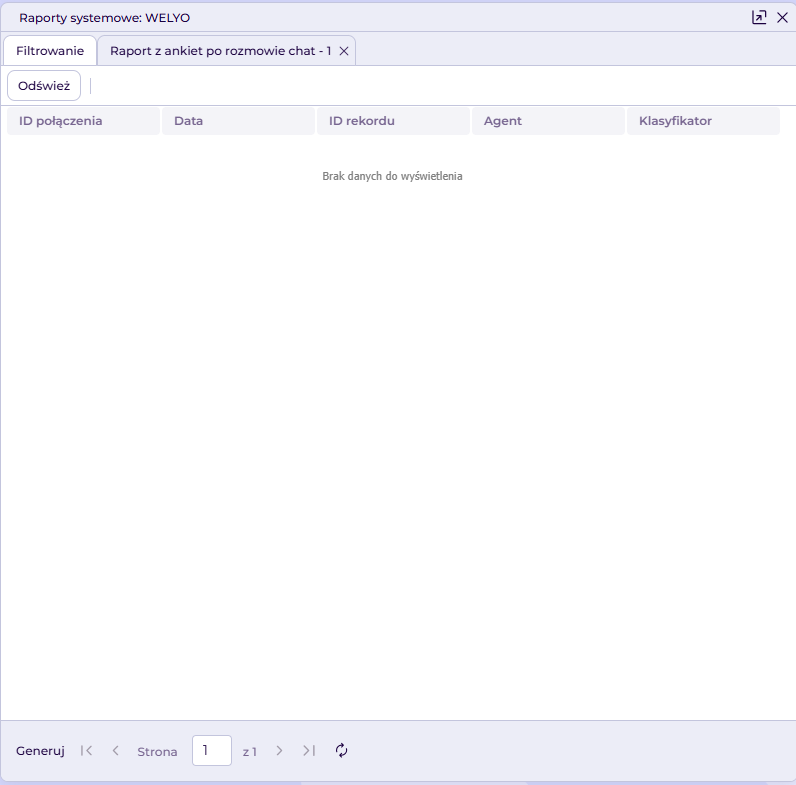Screen dimensions: 796x785
Task: Go to previous page arrow
Action: [116, 750]
